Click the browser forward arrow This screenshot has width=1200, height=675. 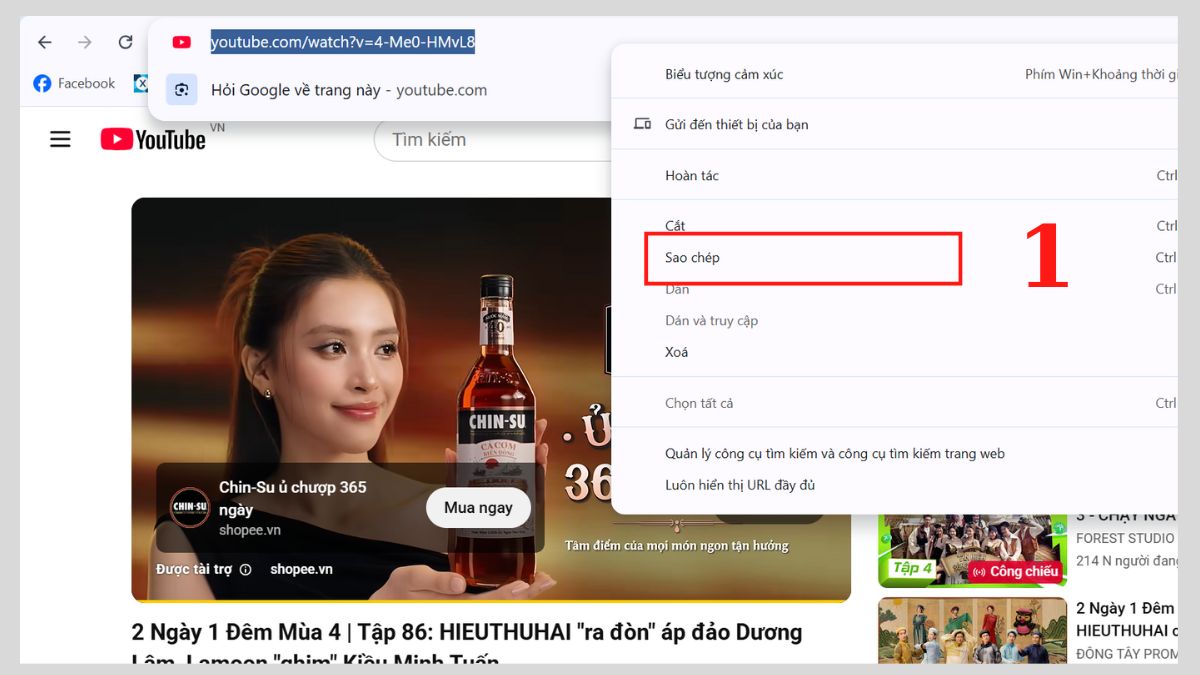(85, 42)
